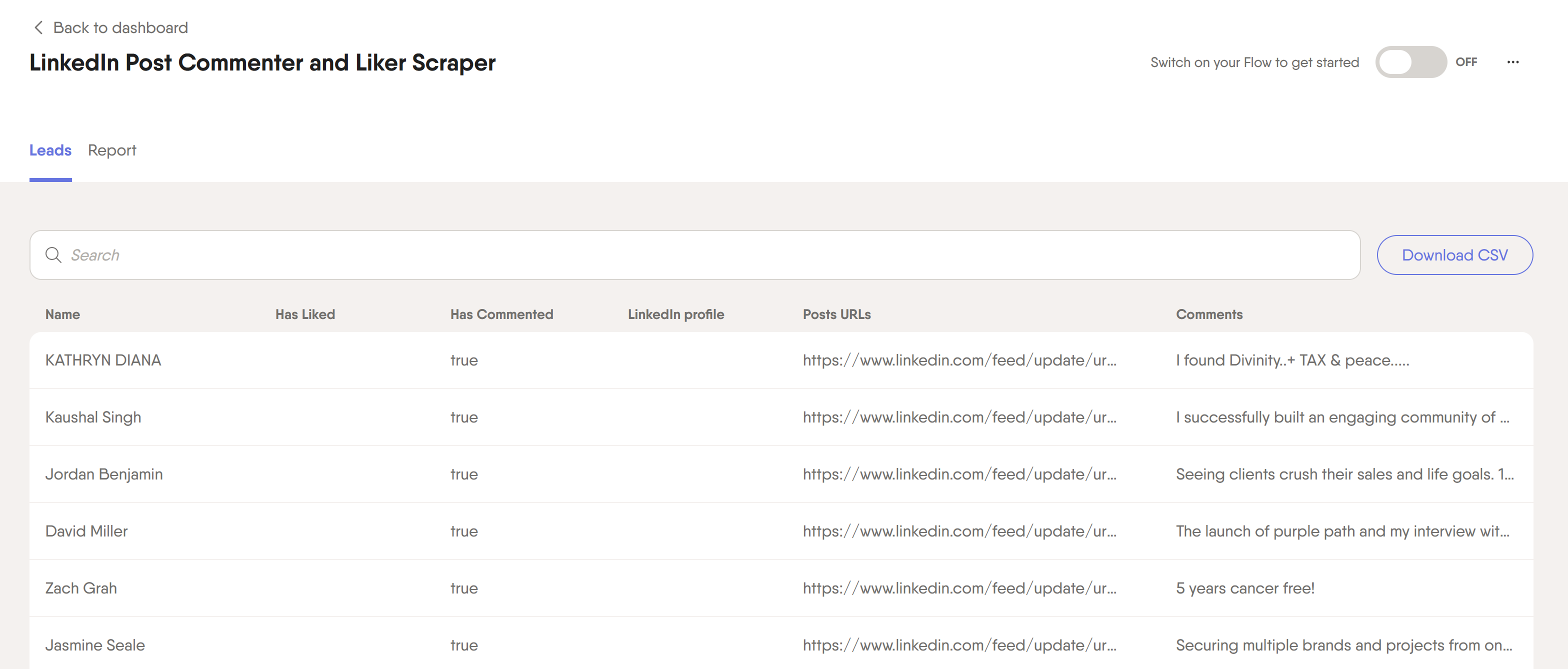Open David Miller's post URL
Screen dimensions: 1568x669
tap(959, 531)
